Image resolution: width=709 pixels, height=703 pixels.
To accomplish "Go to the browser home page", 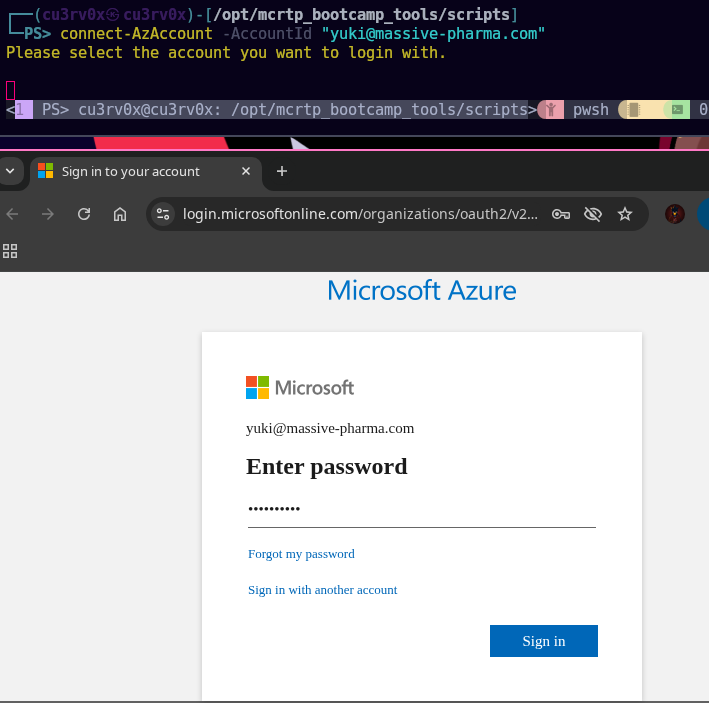I will pos(120,214).
